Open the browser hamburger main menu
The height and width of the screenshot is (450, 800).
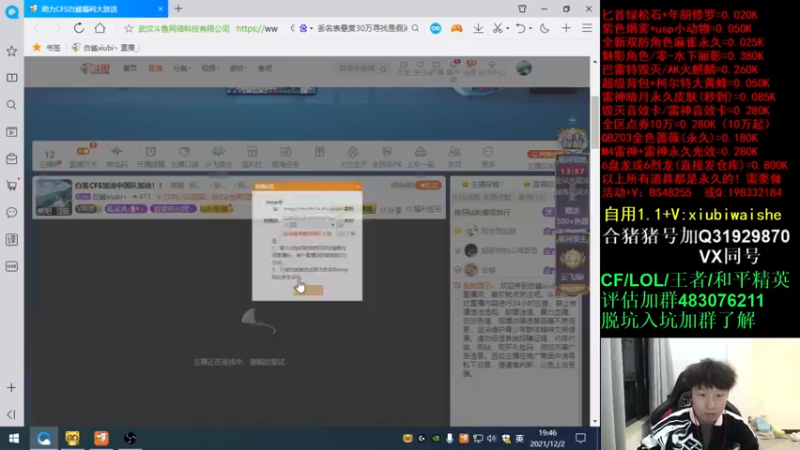[587, 29]
